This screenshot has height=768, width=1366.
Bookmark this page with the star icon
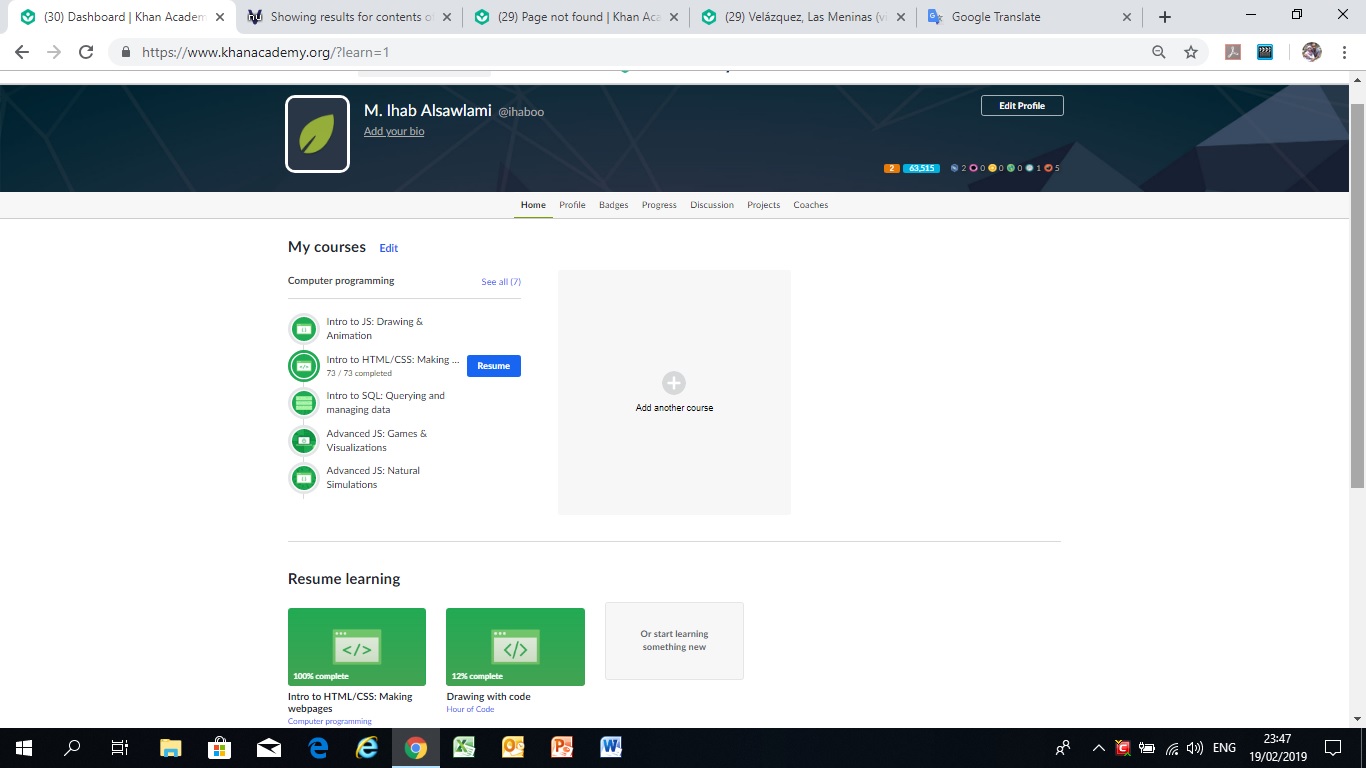point(1191,52)
